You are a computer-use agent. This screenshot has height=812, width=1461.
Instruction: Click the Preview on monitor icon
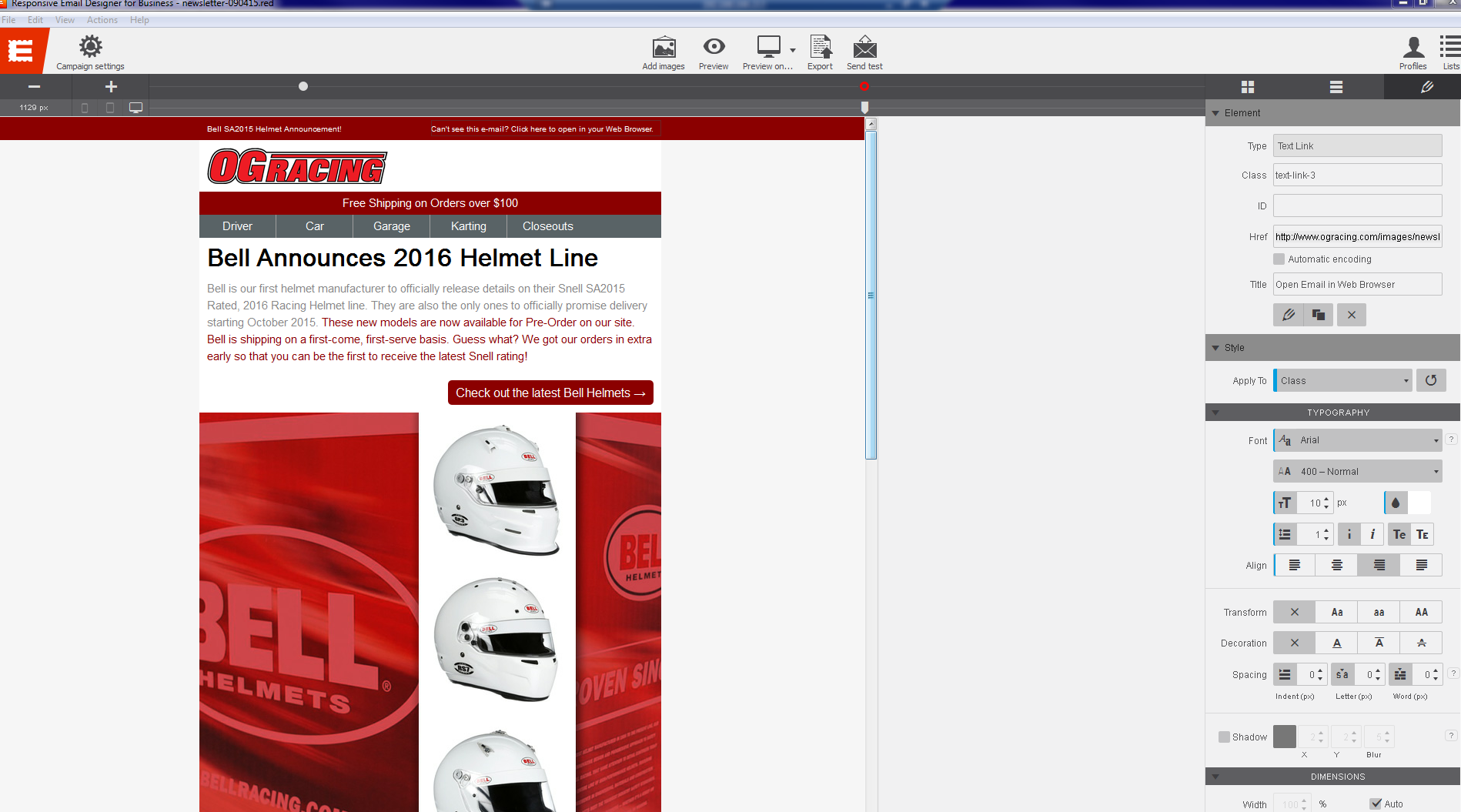pyautogui.click(x=768, y=47)
